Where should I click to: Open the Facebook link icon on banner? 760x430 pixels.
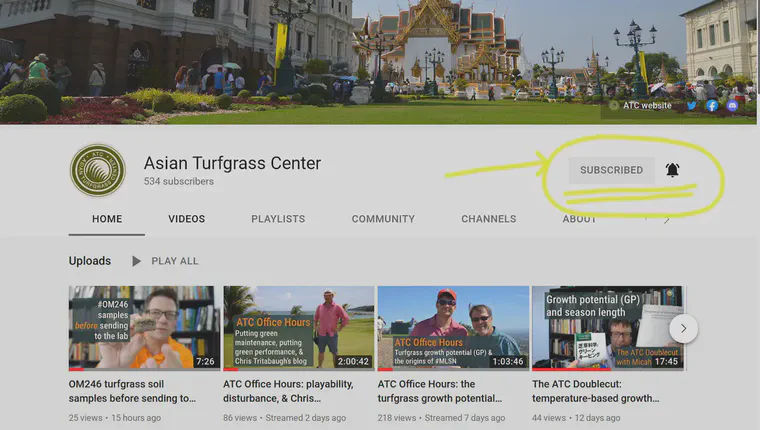click(x=712, y=105)
